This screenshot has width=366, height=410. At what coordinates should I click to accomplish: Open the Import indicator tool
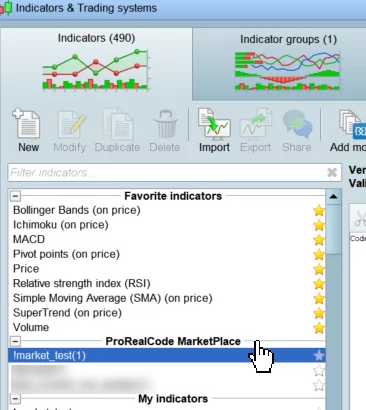click(214, 130)
